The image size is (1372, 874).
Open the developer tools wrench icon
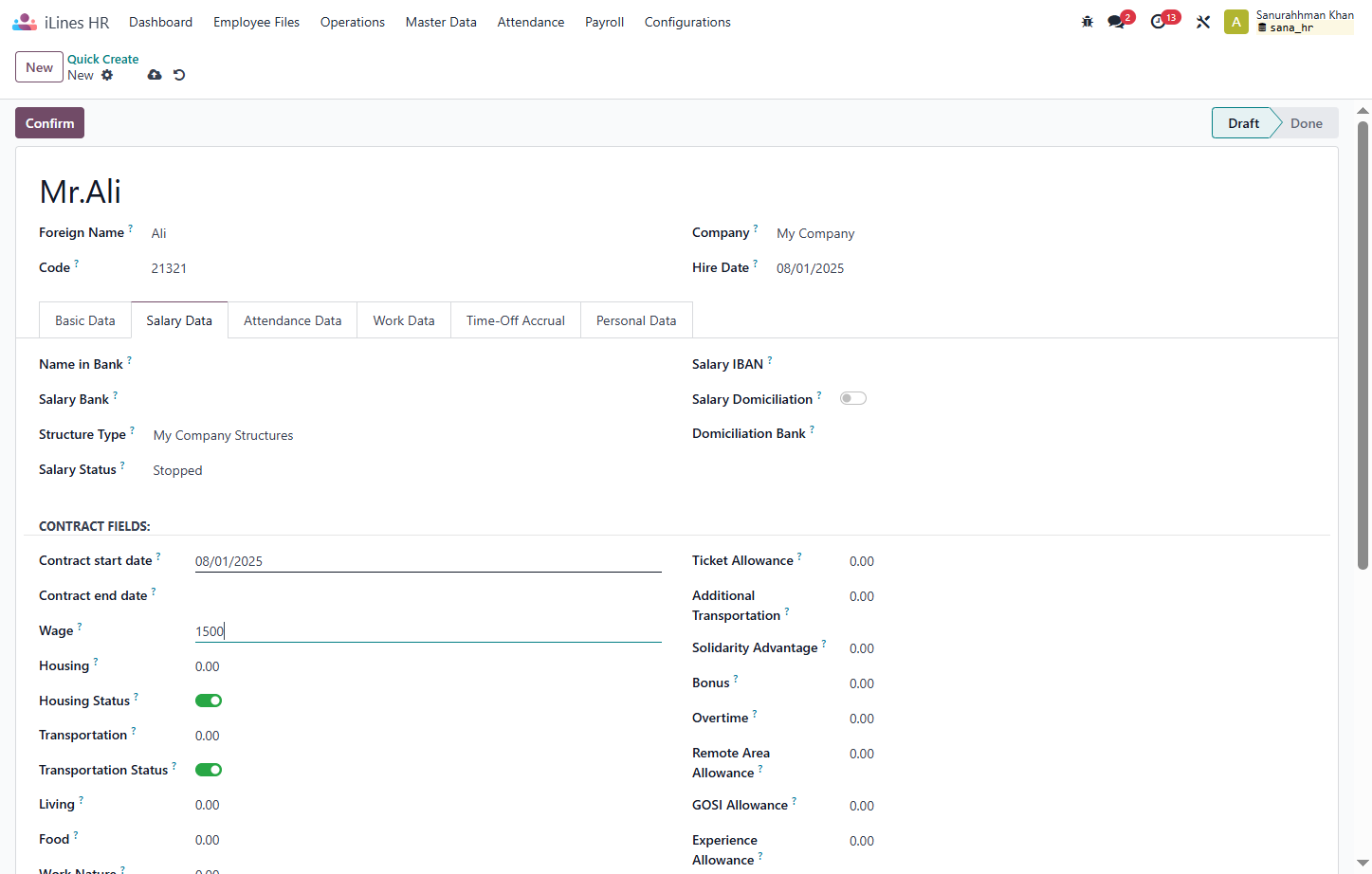coord(1203,22)
